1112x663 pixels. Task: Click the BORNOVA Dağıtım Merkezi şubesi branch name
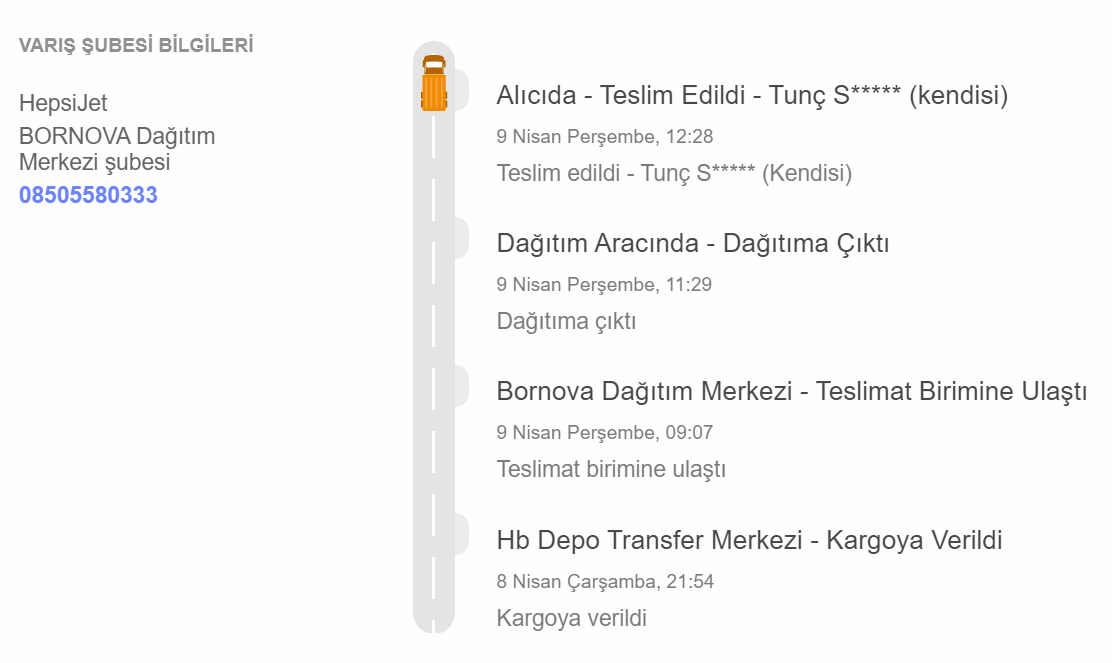click(x=117, y=149)
